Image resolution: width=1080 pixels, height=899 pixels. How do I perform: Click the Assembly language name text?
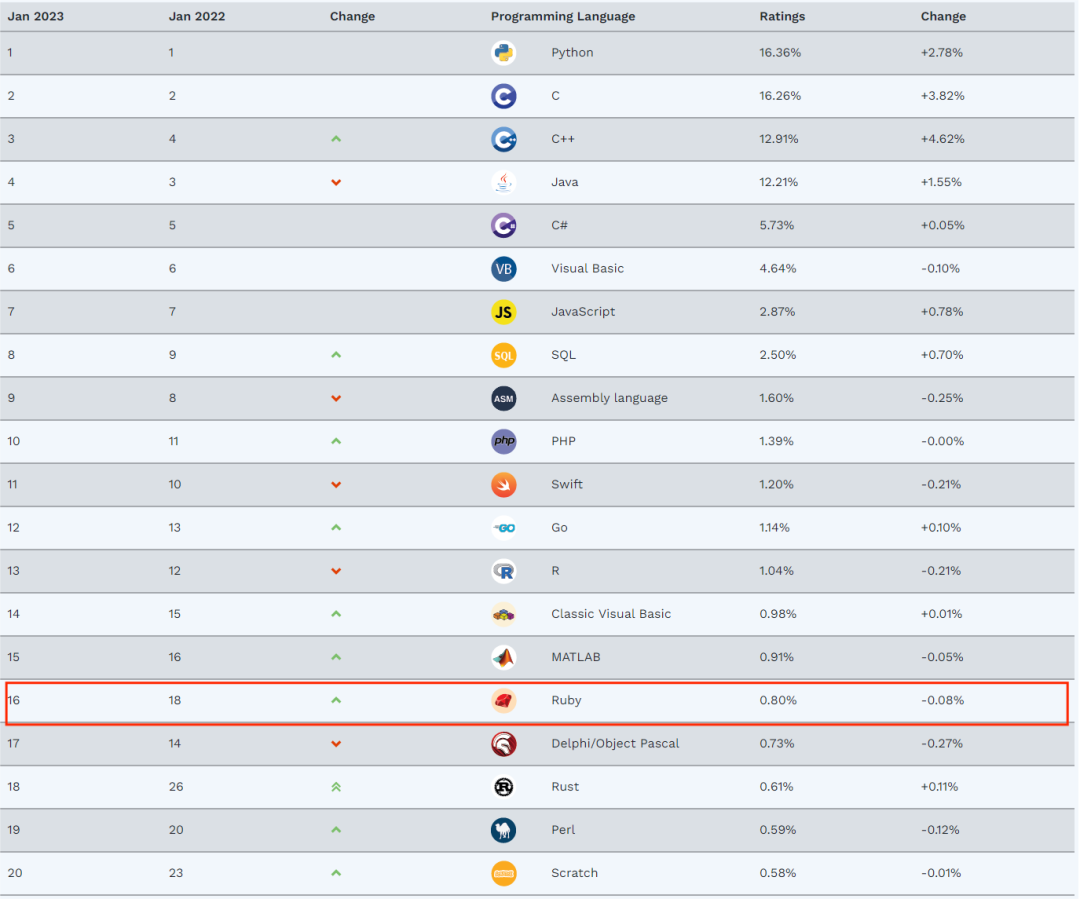pos(609,398)
